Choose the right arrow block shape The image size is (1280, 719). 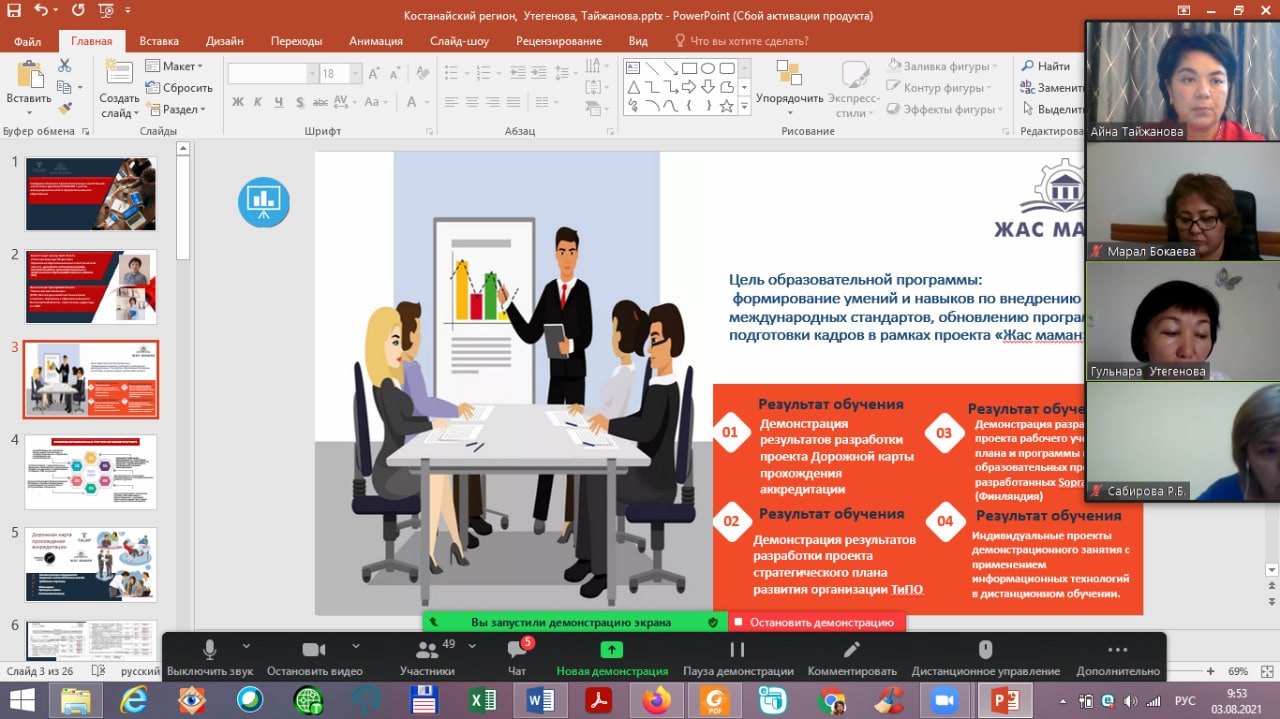coord(689,87)
